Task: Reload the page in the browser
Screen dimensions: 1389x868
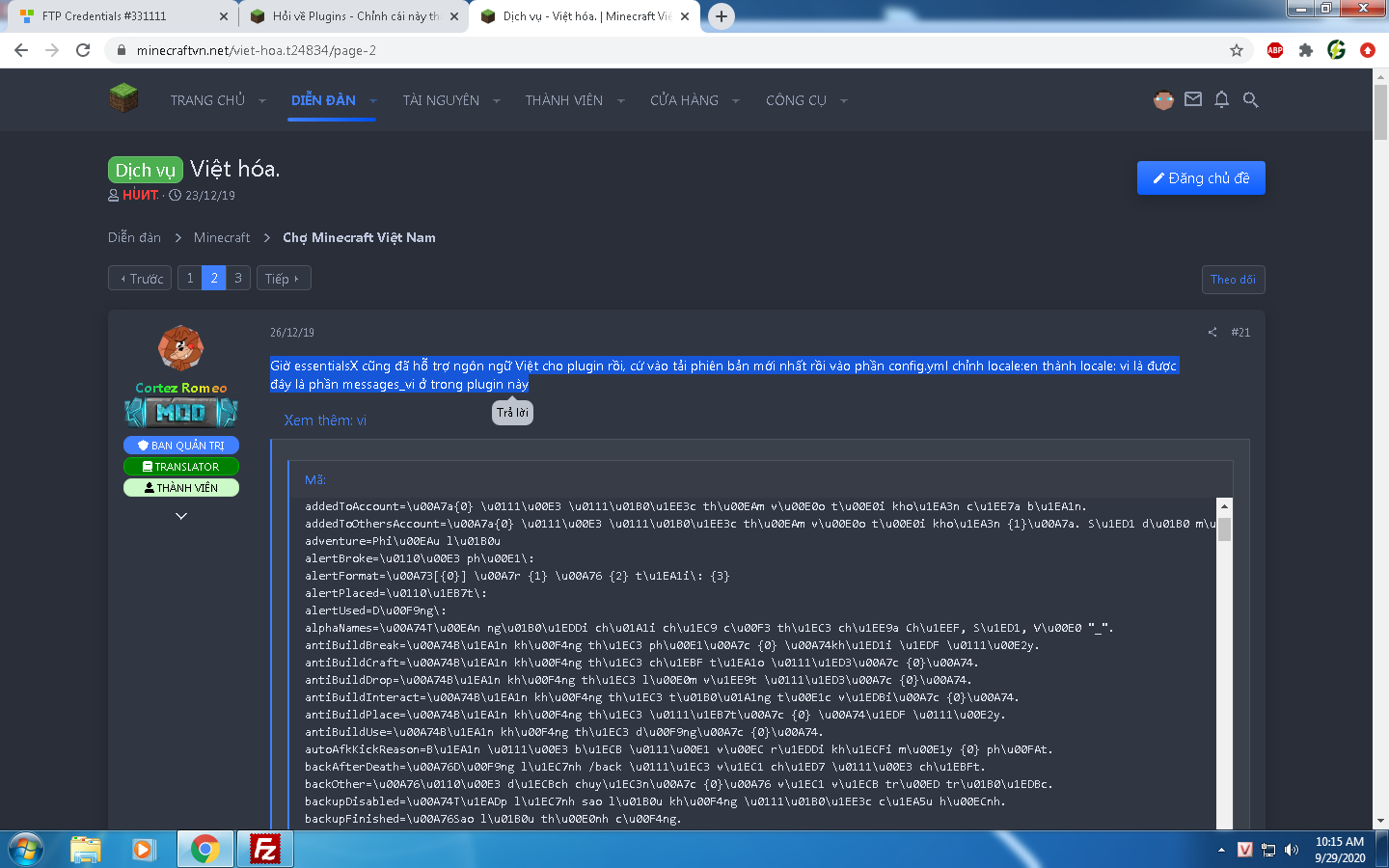Action: pos(83,50)
